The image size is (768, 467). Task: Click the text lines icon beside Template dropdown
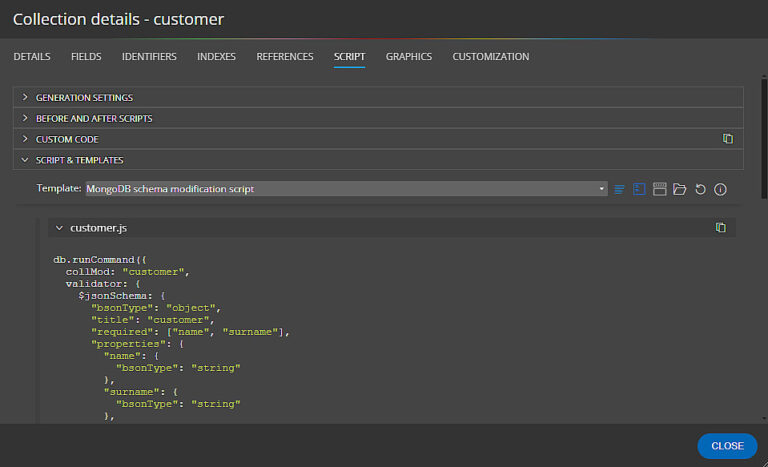[620, 189]
